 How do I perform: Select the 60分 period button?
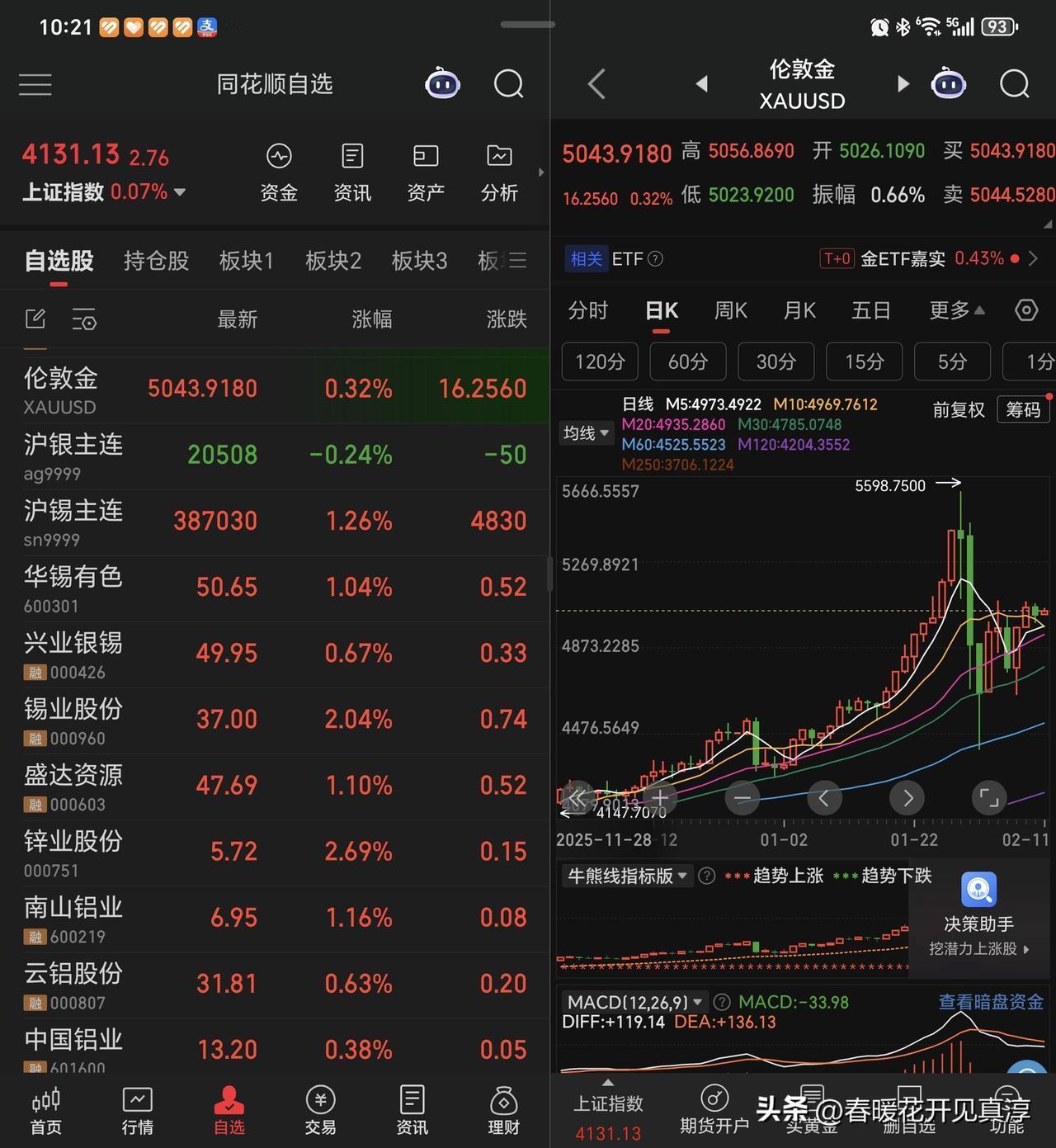coord(688,361)
